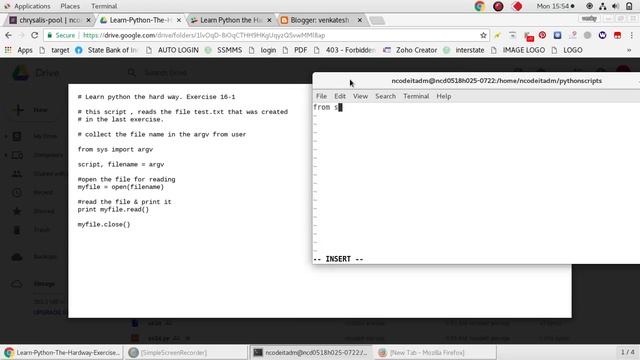Open the 403 - Forbidden bookmark
The image size is (640, 360).
pyautogui.click(x=345, y=50)
